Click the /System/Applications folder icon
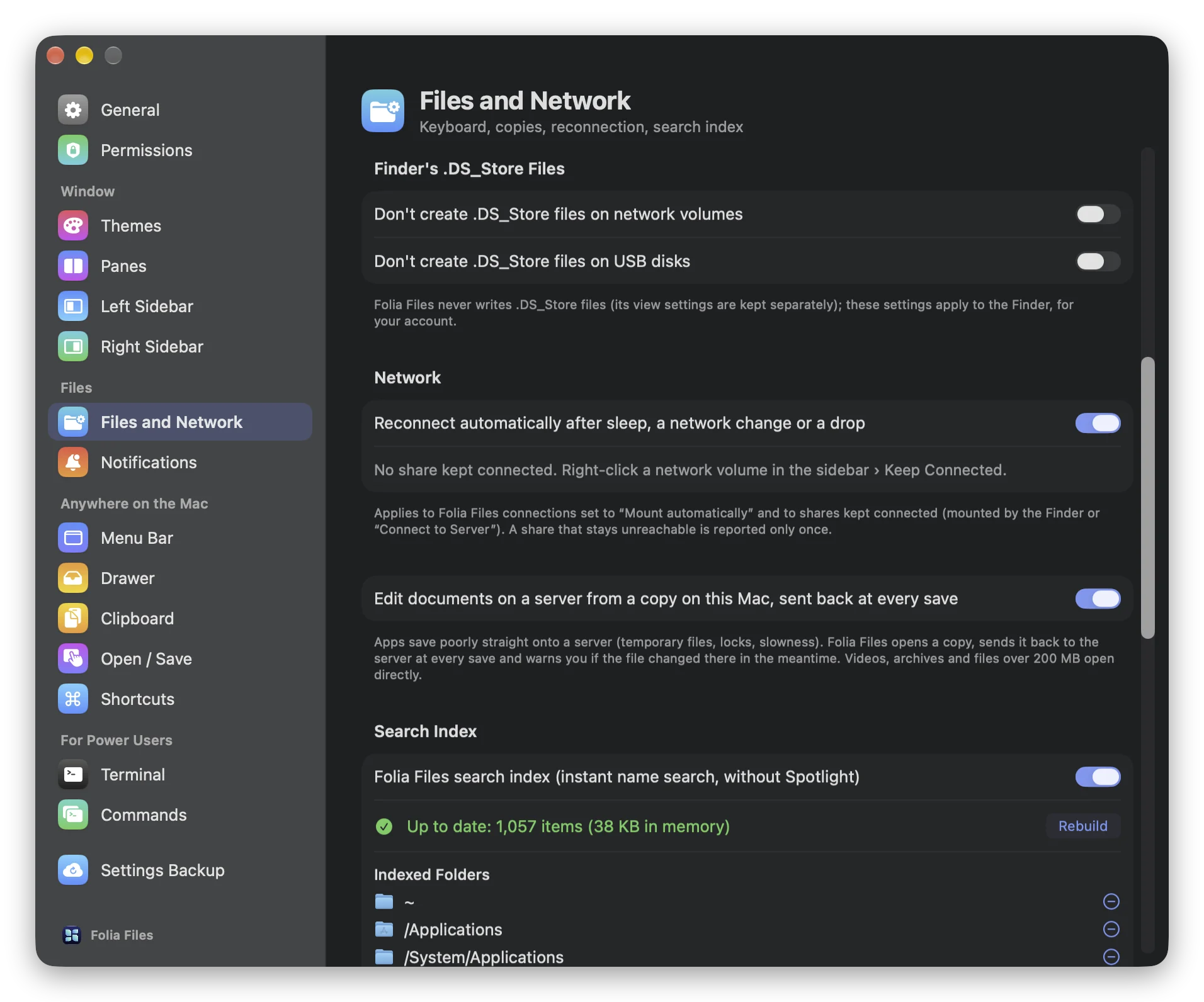This screenshot has width=1204, height=1002. [384, 957]
